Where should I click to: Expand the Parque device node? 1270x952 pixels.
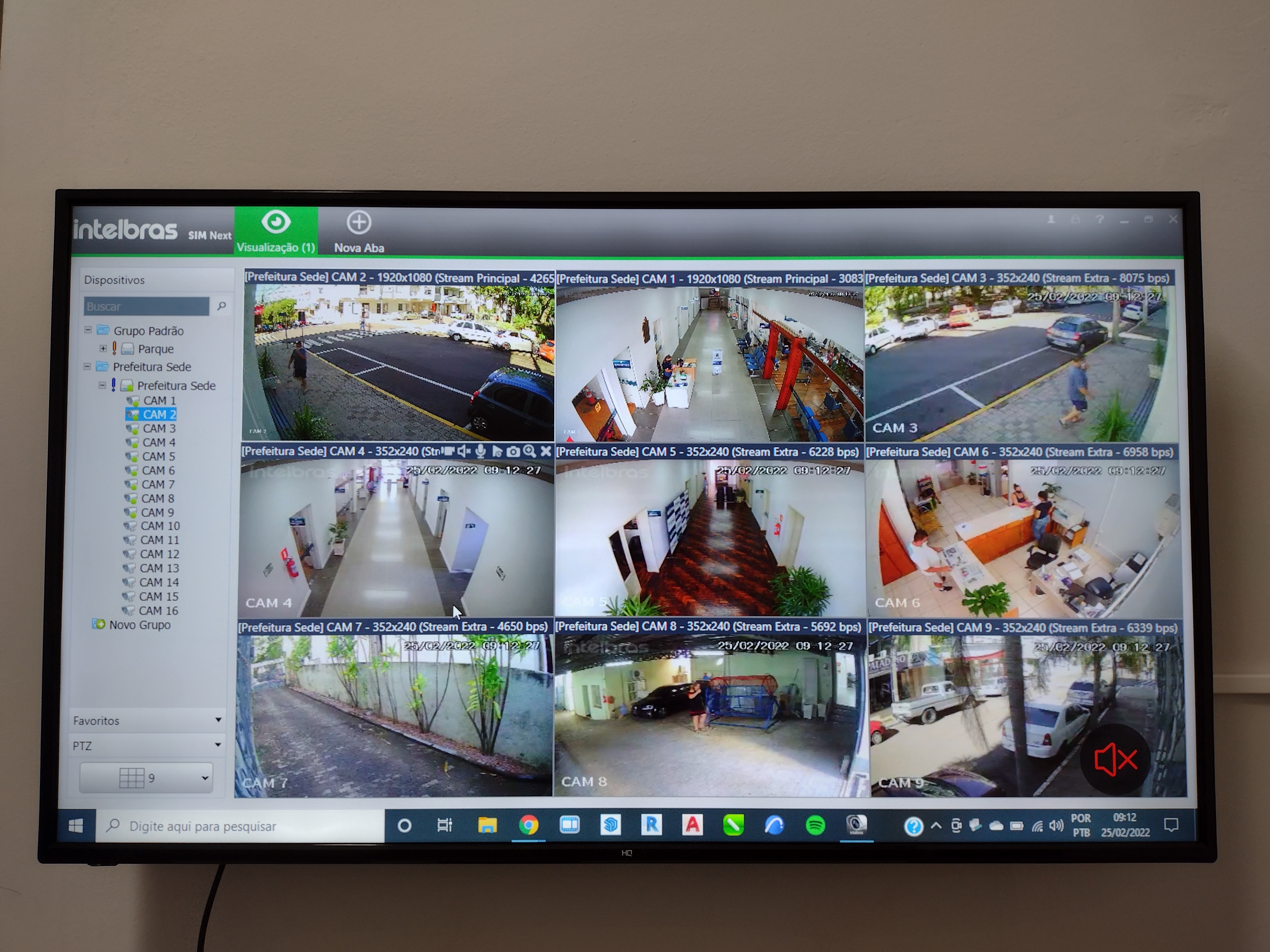(103, 348)
